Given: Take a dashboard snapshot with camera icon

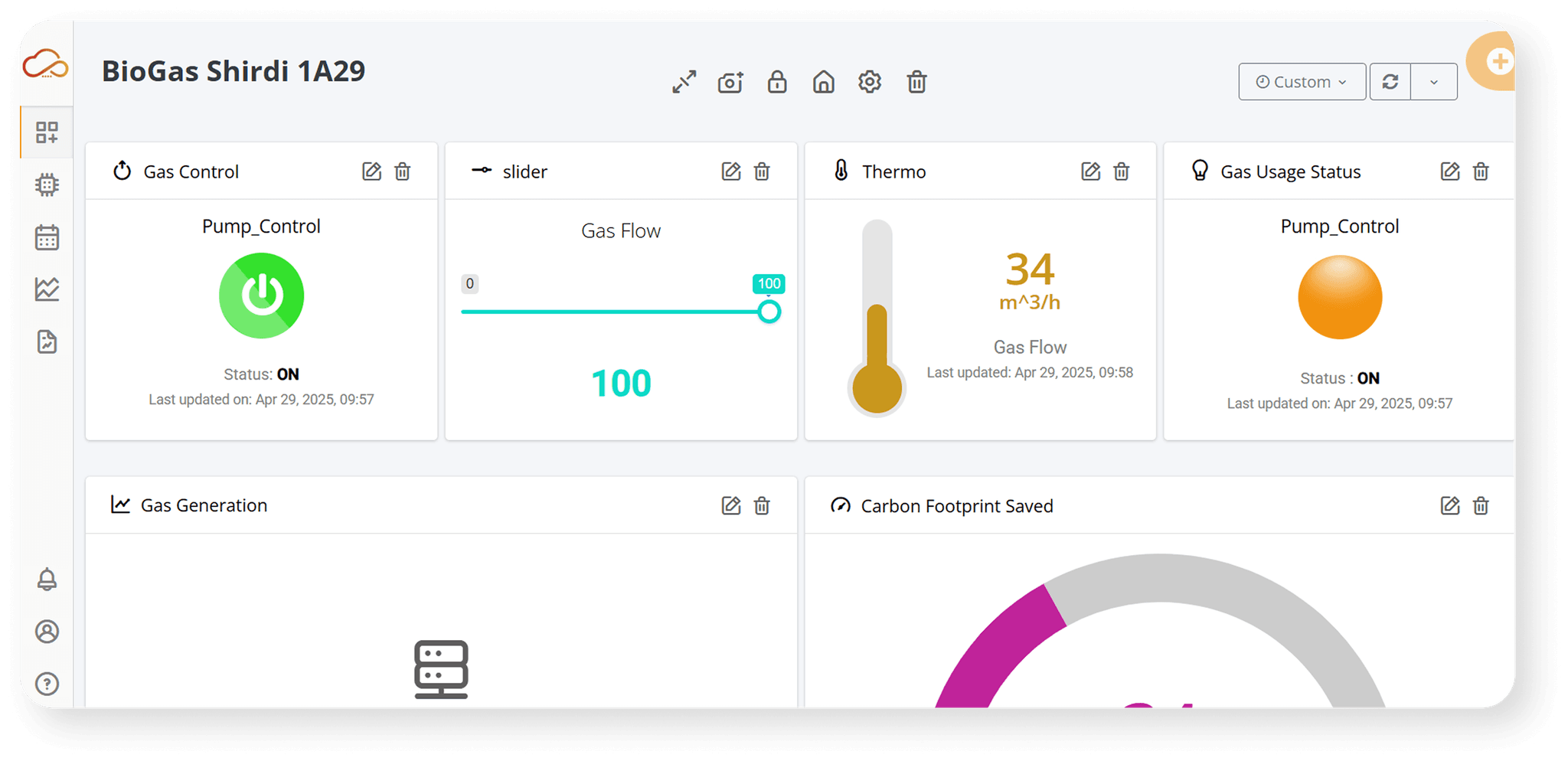Looking at the screenshot, I should [x=730, y=82].
